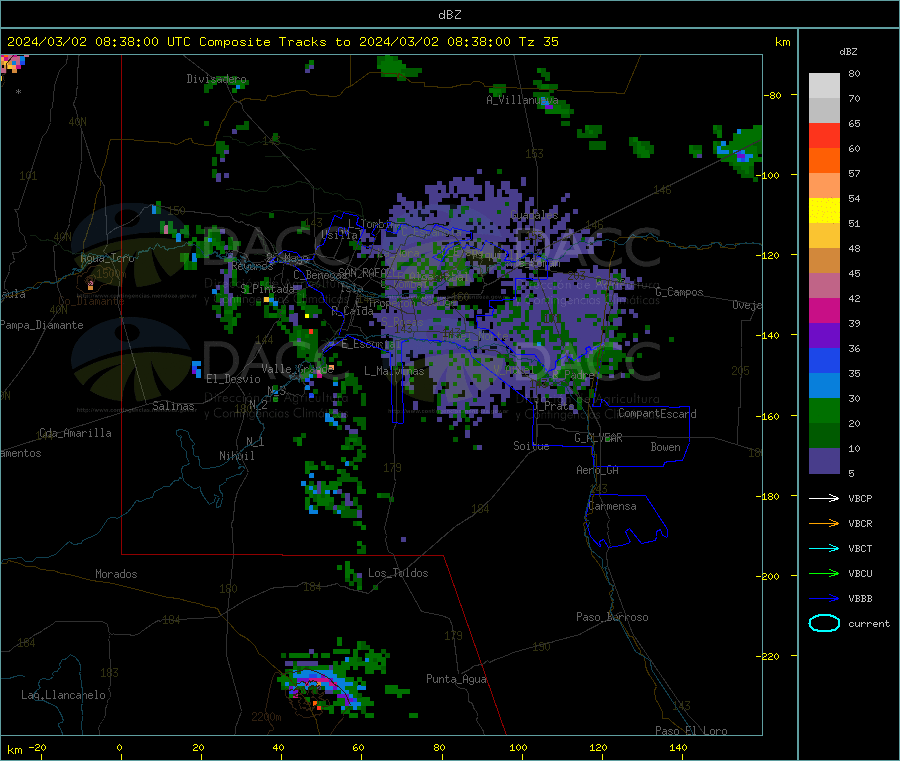Select the slate purple swatch above 5

pyautogui.click(x=824, y=461)
